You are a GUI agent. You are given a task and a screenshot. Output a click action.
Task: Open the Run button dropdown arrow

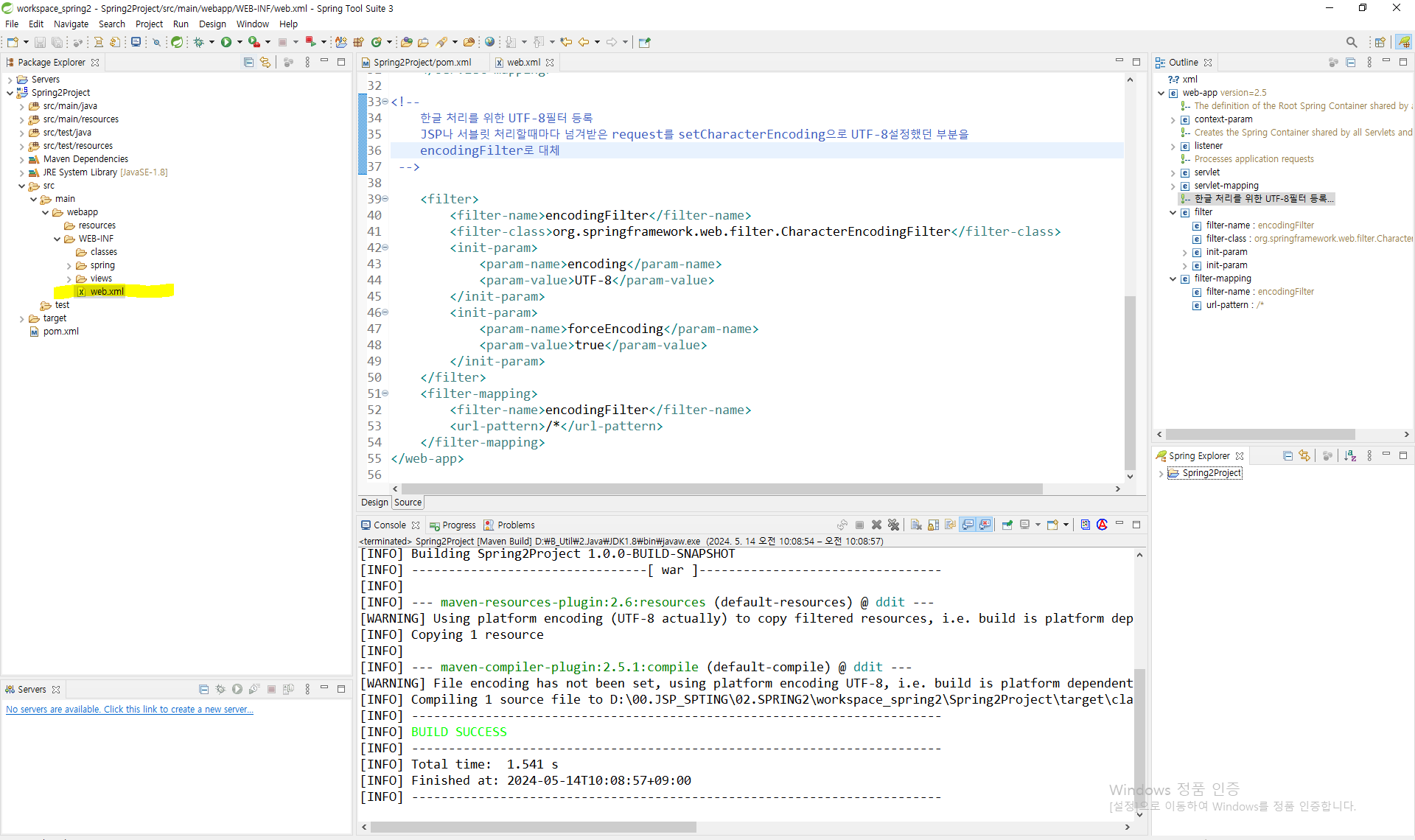[x=240, y=42]
